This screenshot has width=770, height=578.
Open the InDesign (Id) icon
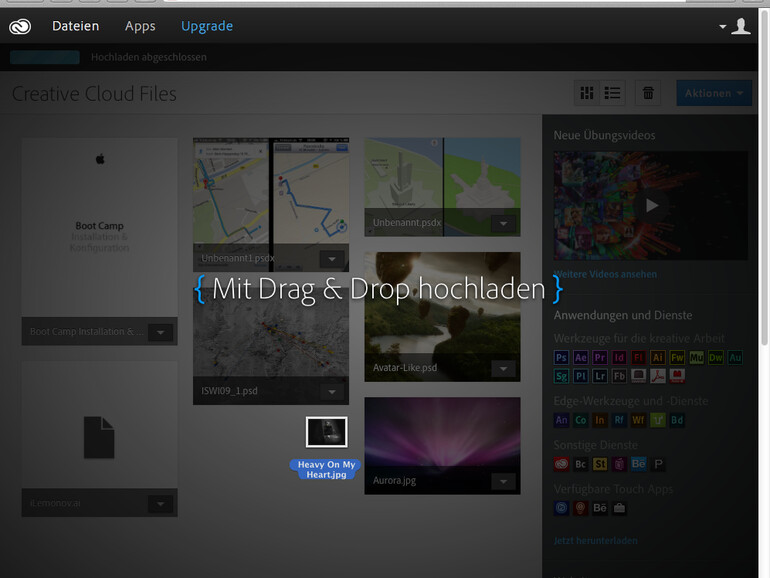tap(619, 358)
